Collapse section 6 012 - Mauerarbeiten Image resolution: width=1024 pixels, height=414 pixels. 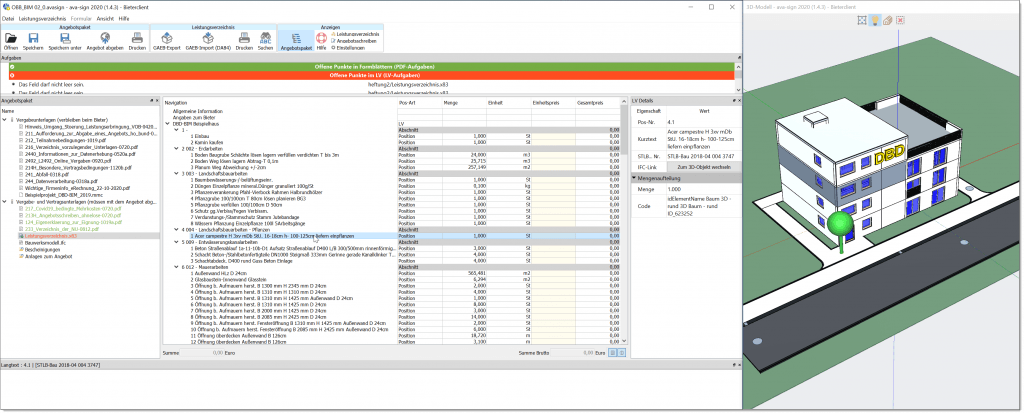click(x=175, y=266)
